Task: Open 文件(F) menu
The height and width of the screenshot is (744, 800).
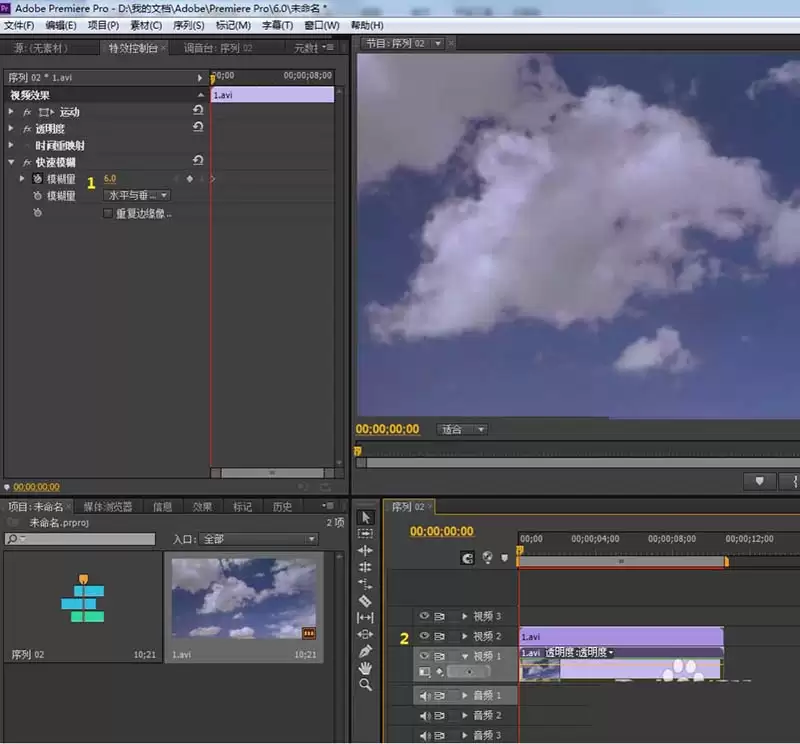Action: pyautogui.click(x=19, y=26)
